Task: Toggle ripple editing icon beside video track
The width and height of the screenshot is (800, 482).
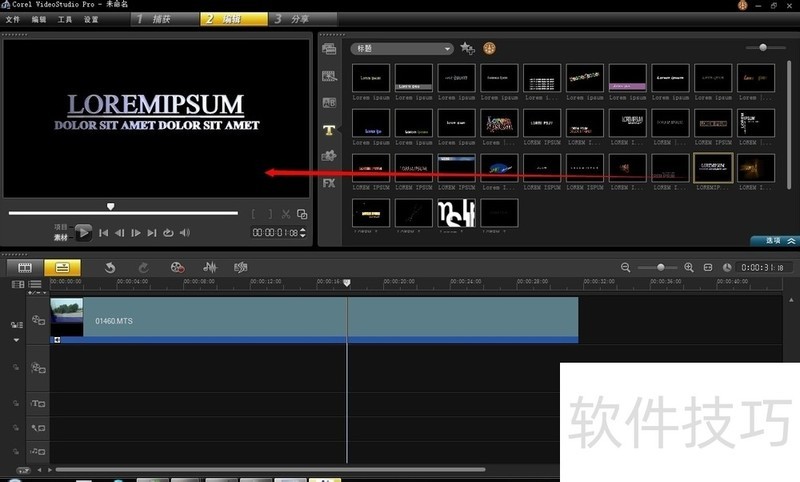Action: point(16,325)
